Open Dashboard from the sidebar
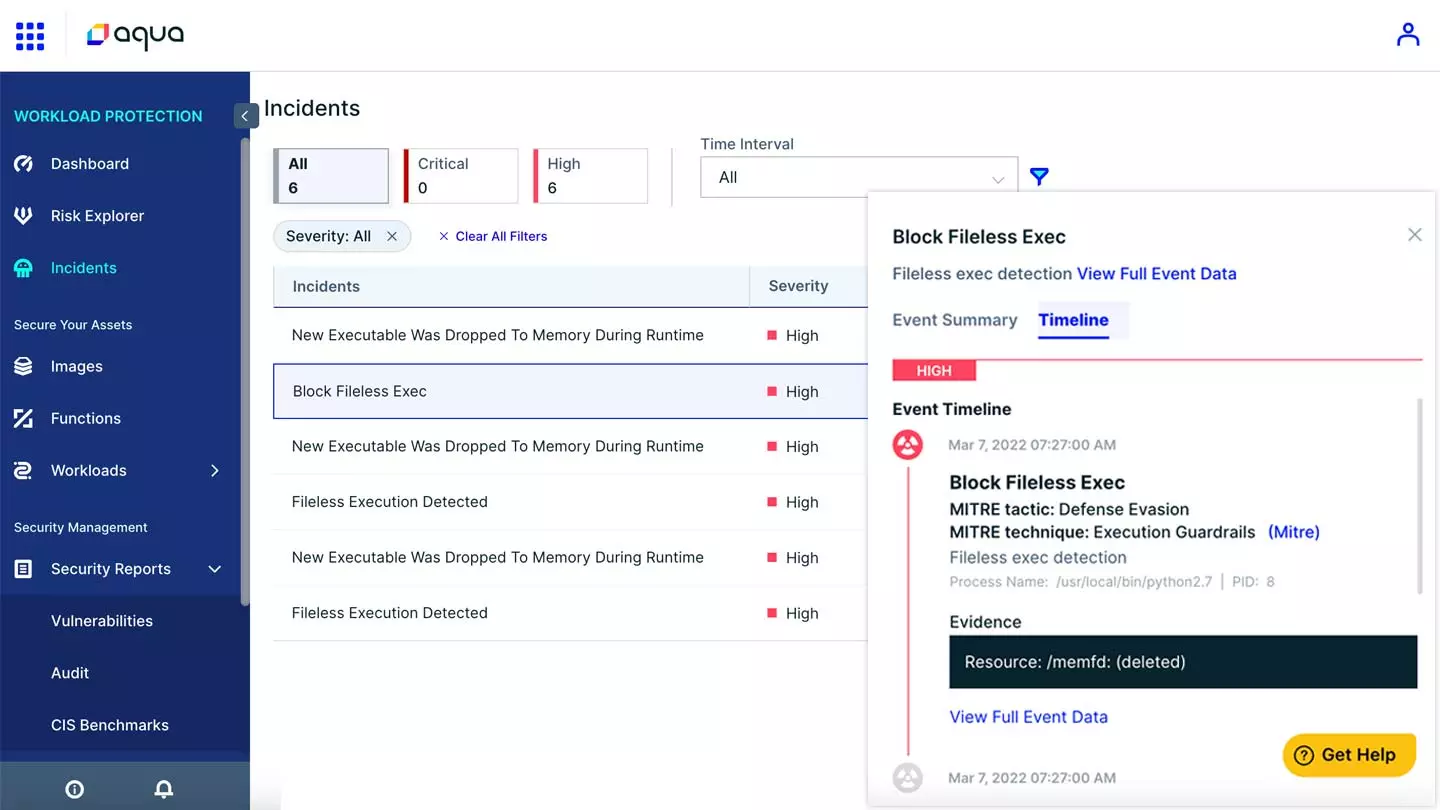The width and height of the screenshot is (1440, 810). (90, 164)
